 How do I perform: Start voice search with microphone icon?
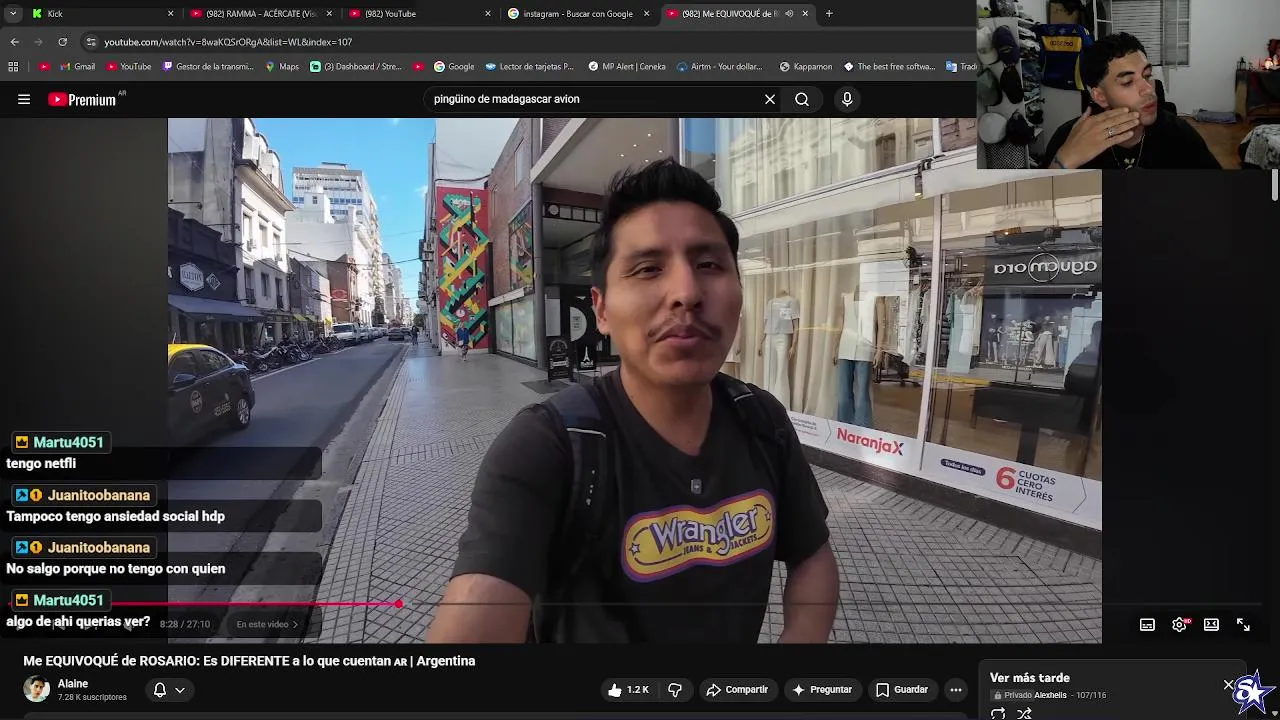[x=847, y=99]
